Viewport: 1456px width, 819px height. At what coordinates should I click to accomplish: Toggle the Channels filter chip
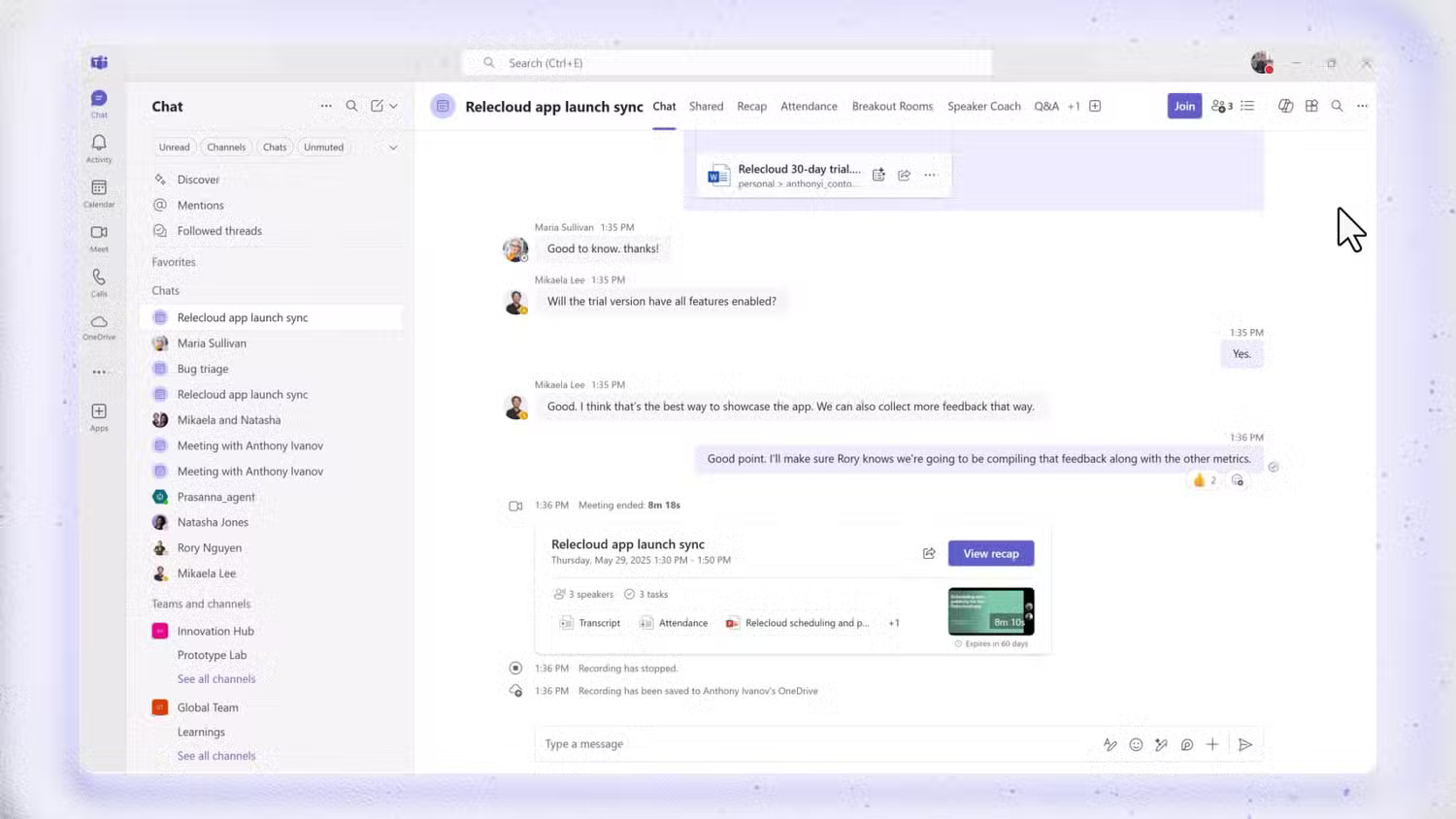(x=226, y=147)
